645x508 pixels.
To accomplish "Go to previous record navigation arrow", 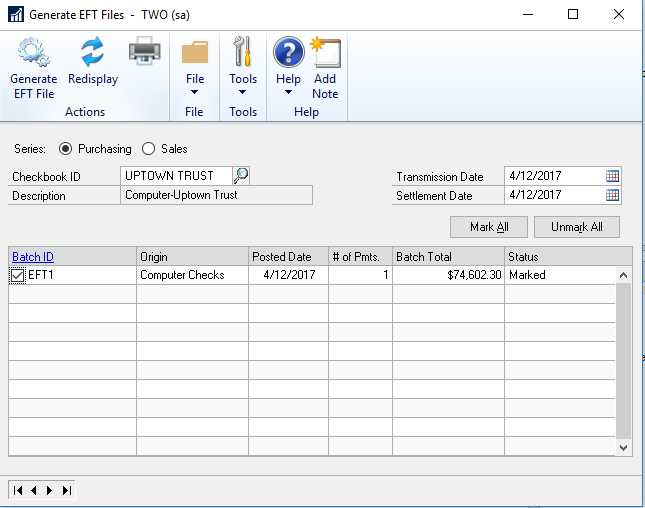I will [x=34, y=490].
